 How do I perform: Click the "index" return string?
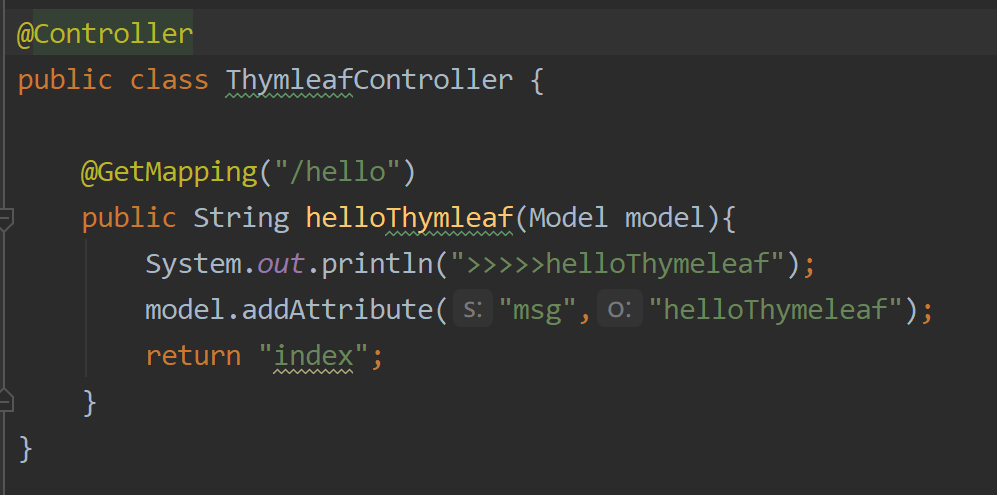pyautogui.click(x=313, y=356)
